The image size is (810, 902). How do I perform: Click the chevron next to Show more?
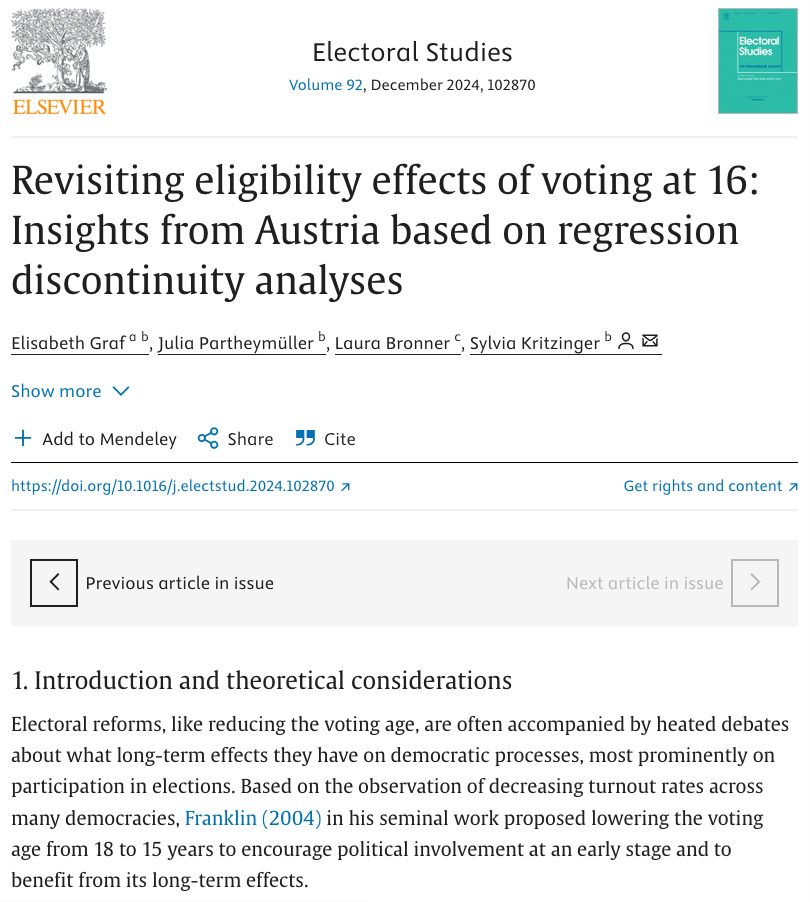click(x=121, y=391)
